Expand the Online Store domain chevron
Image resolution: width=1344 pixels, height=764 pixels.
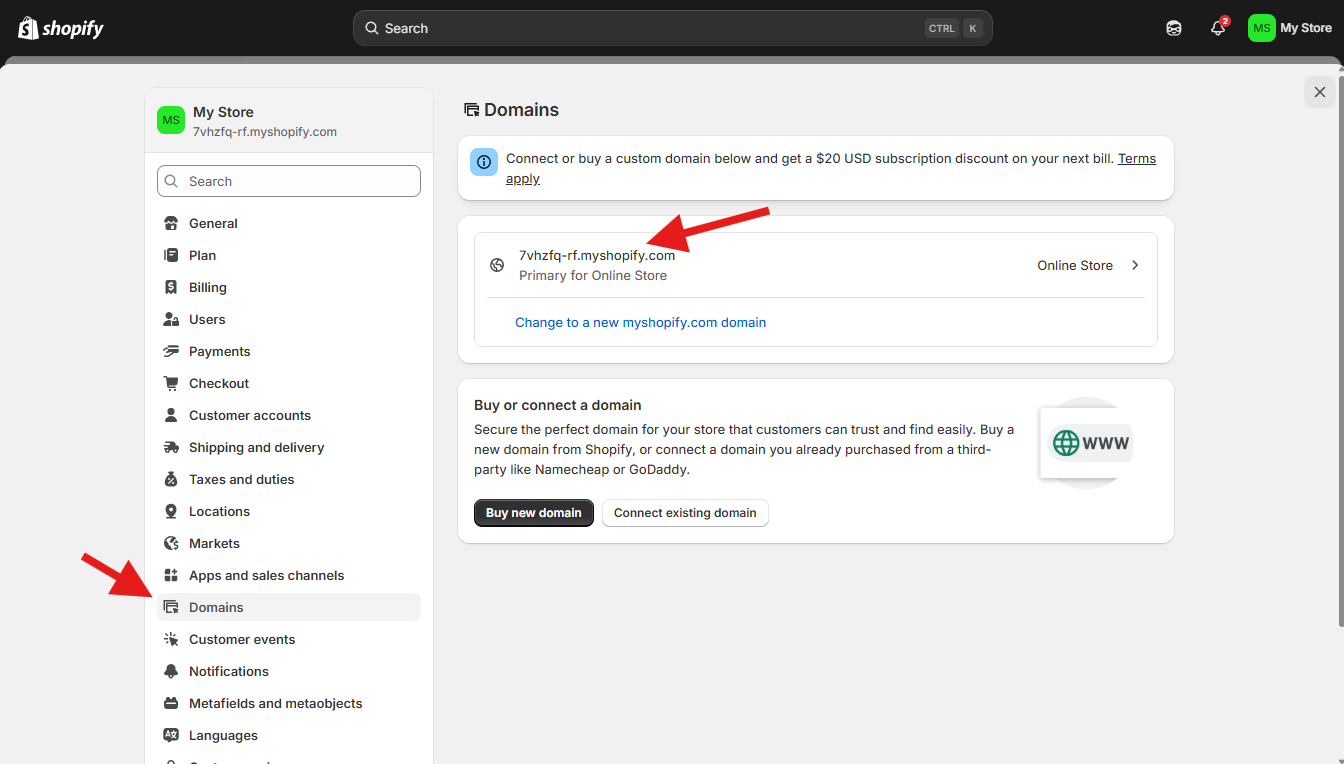coord(1135,265)
